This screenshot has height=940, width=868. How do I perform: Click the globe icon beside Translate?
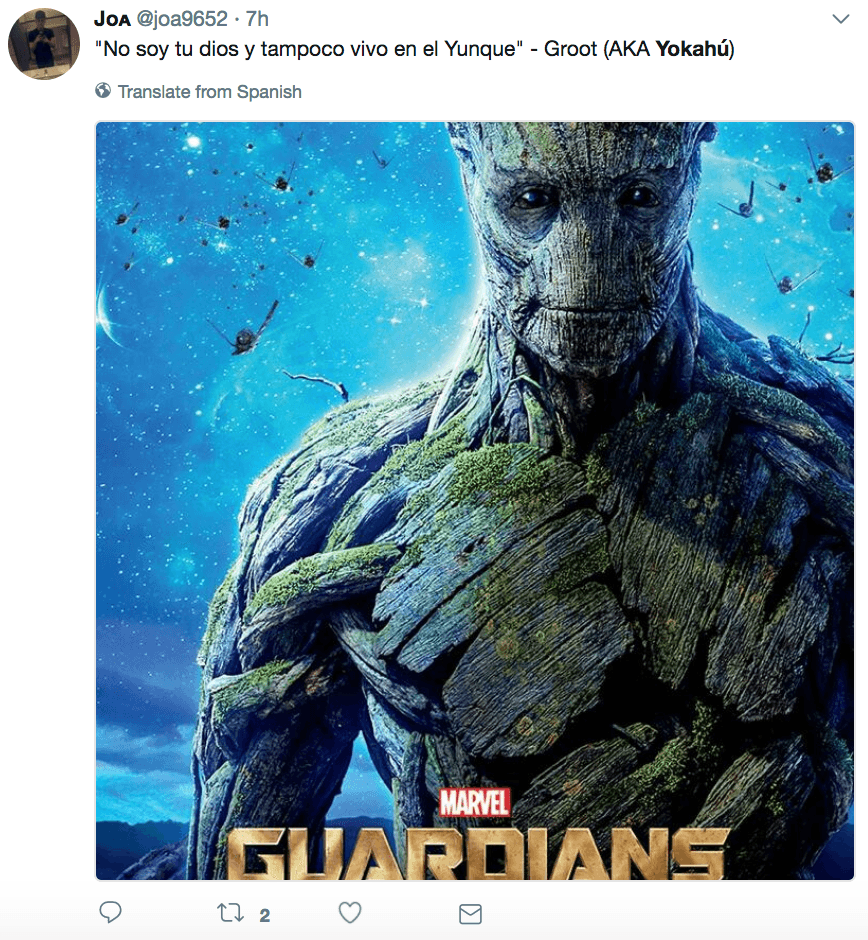[103, 91]
